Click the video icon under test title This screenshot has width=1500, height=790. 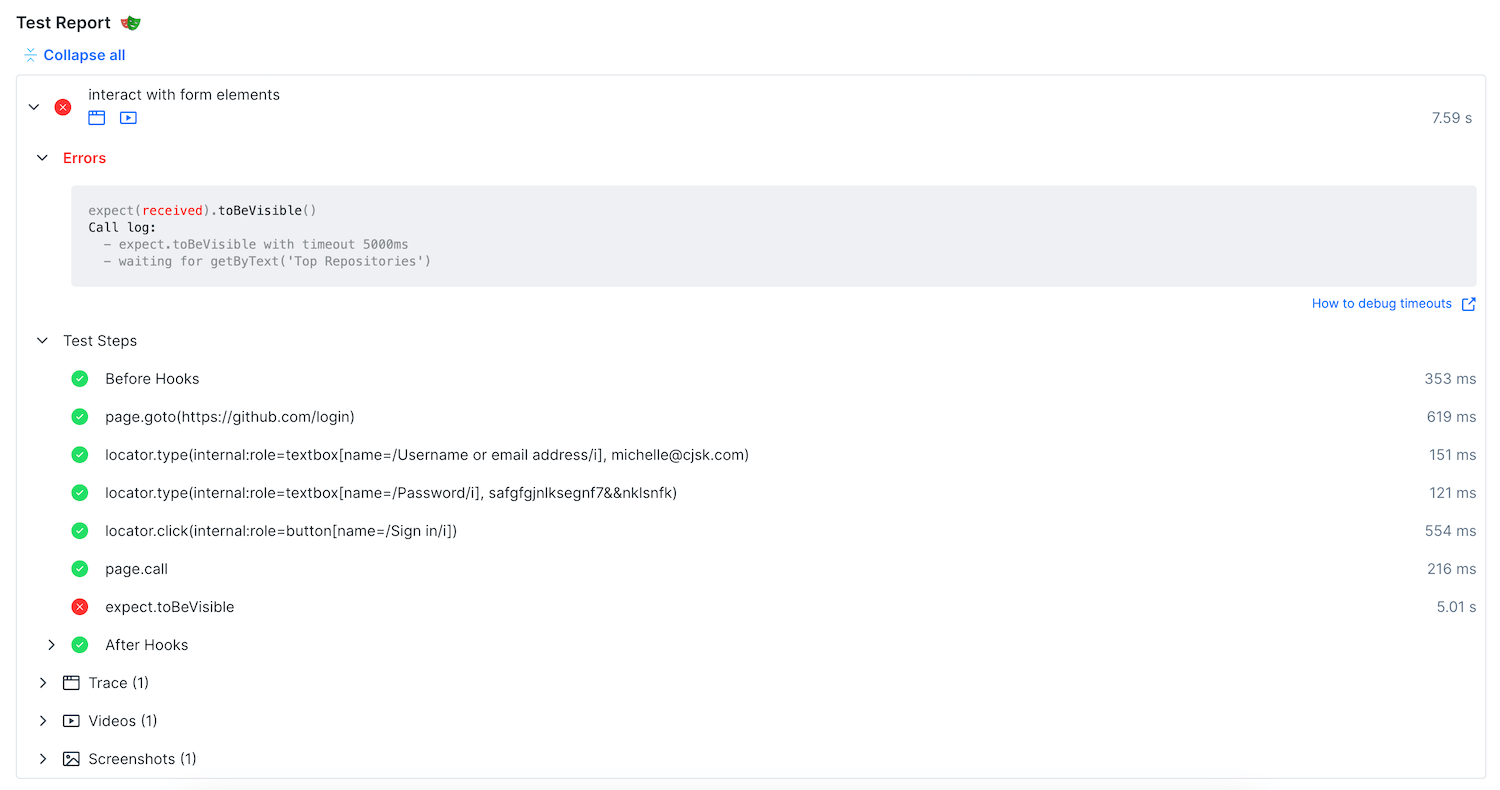point(128,118)
